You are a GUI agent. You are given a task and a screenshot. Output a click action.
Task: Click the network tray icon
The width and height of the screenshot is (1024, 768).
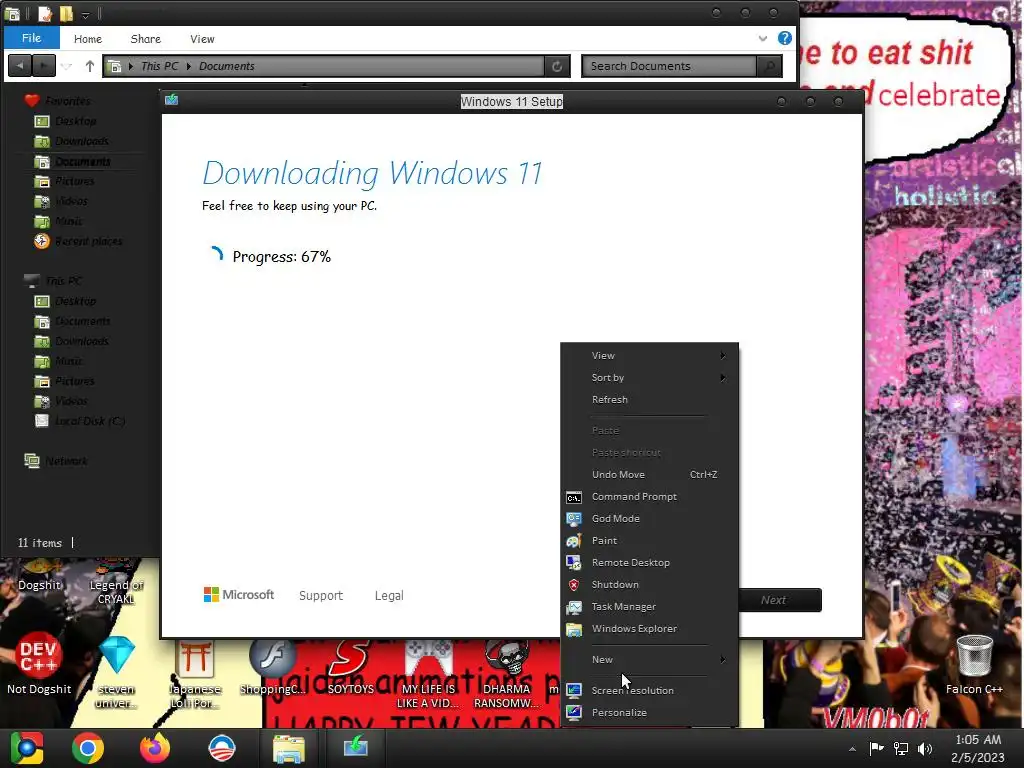pyautogui.click(x=901, y=748)
